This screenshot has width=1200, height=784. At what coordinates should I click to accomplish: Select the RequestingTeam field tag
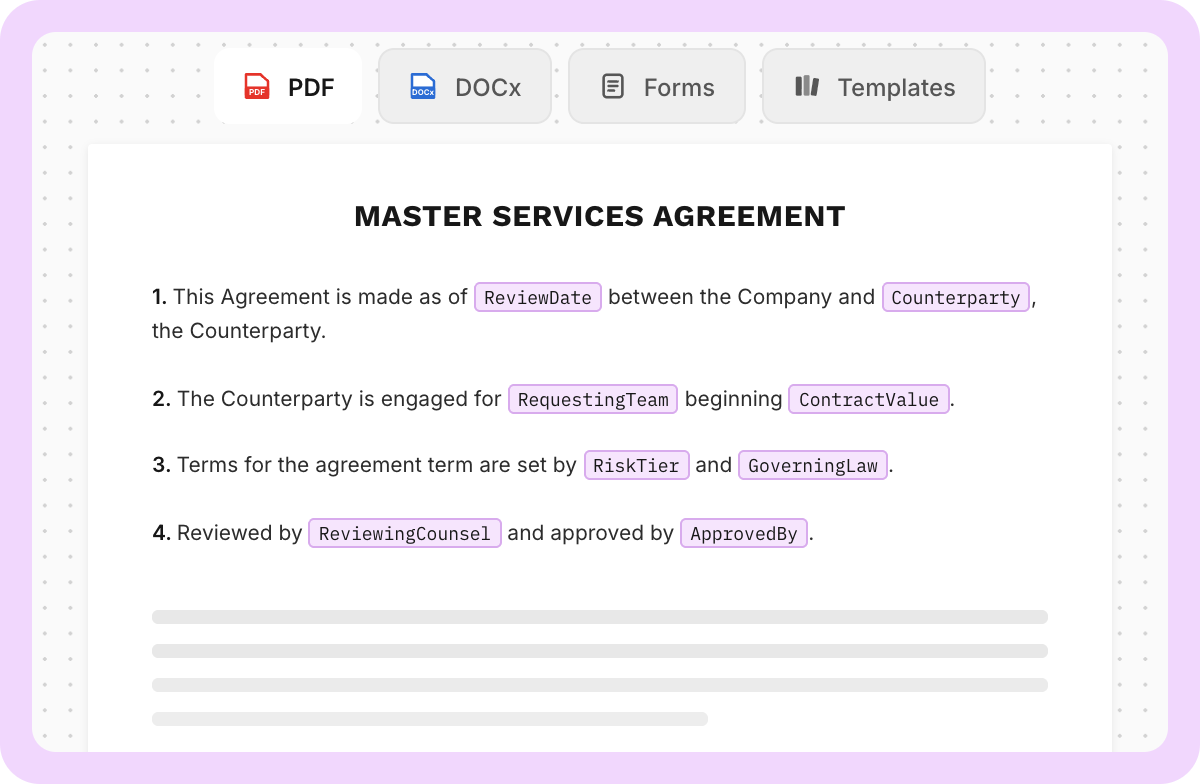[594, 400]
